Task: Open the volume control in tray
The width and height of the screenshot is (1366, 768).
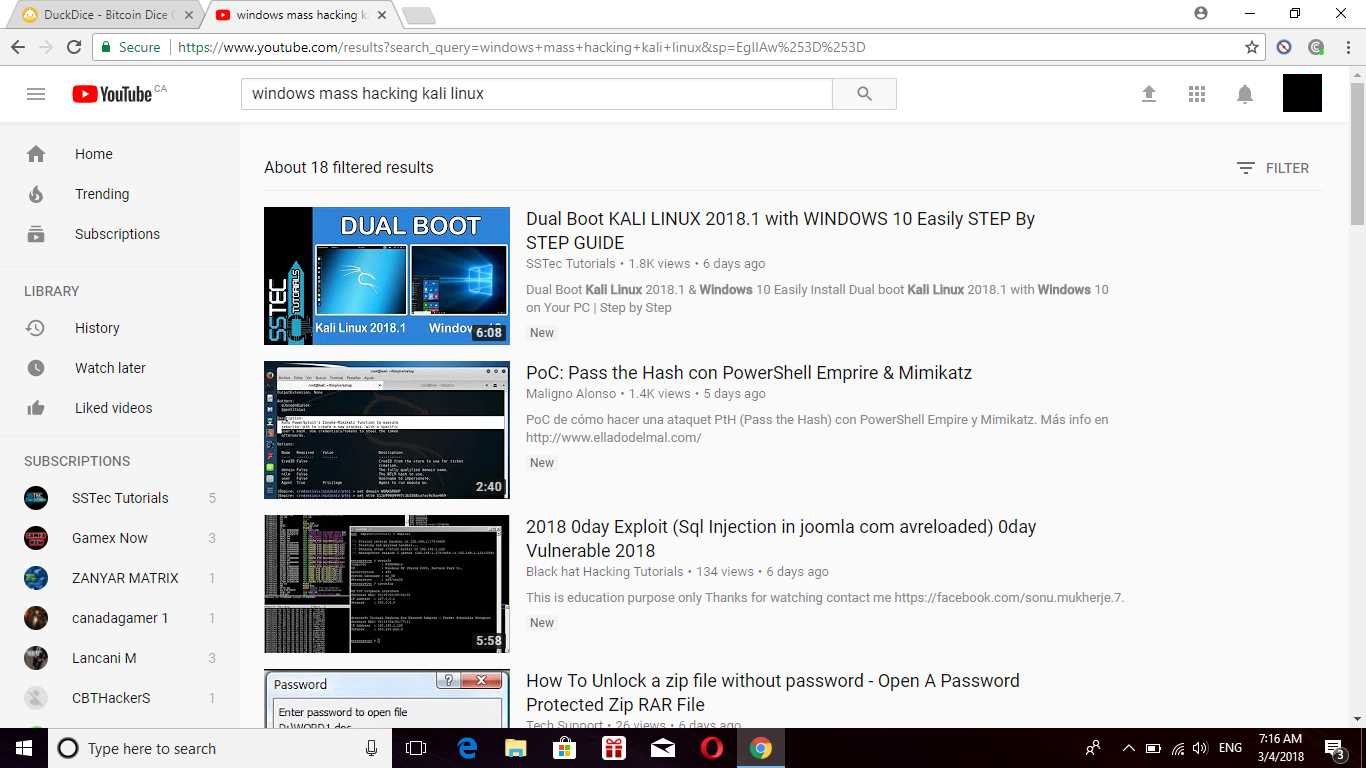Action: click(1200, 748)
